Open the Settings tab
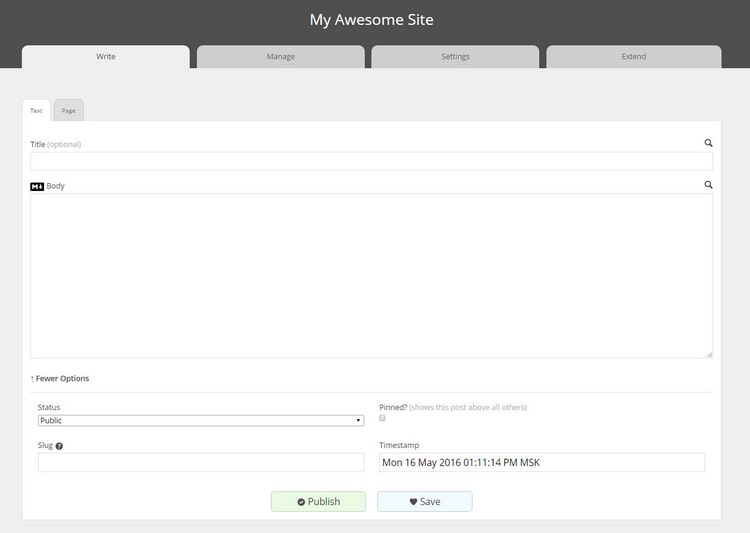Image resolution: width=750 pixels, height=533 pixels. coord(455,56)
